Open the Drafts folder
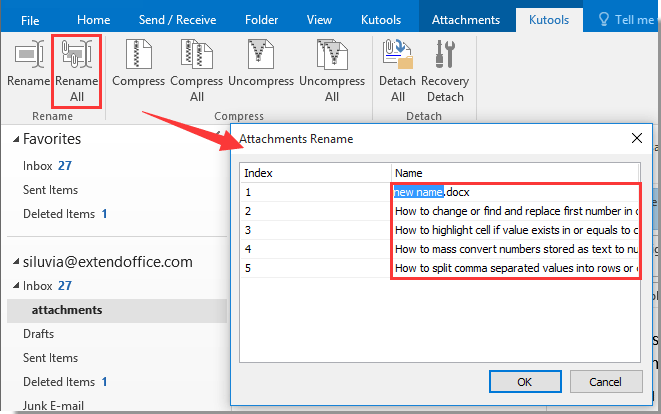Image resolution: width=661 pixels, height=414 pixels. [x=39, y=334]
